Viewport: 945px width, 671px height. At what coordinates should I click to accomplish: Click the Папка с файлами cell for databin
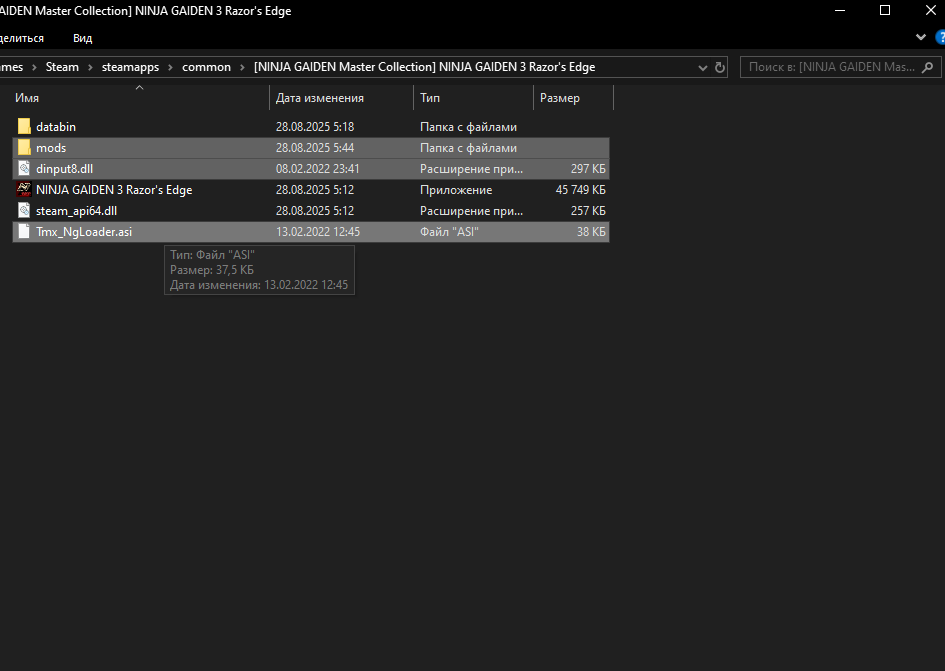(468, 127)
